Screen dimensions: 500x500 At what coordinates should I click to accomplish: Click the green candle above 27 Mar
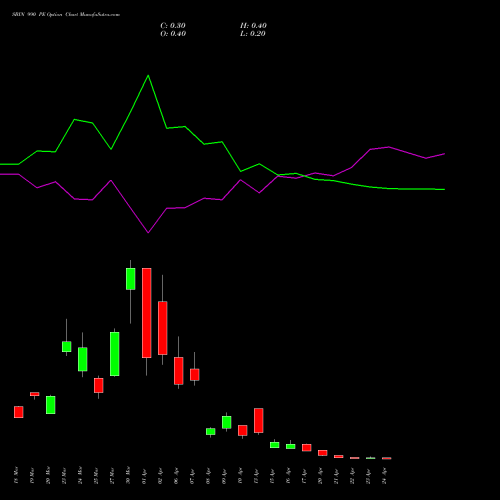tap(115, 354)
